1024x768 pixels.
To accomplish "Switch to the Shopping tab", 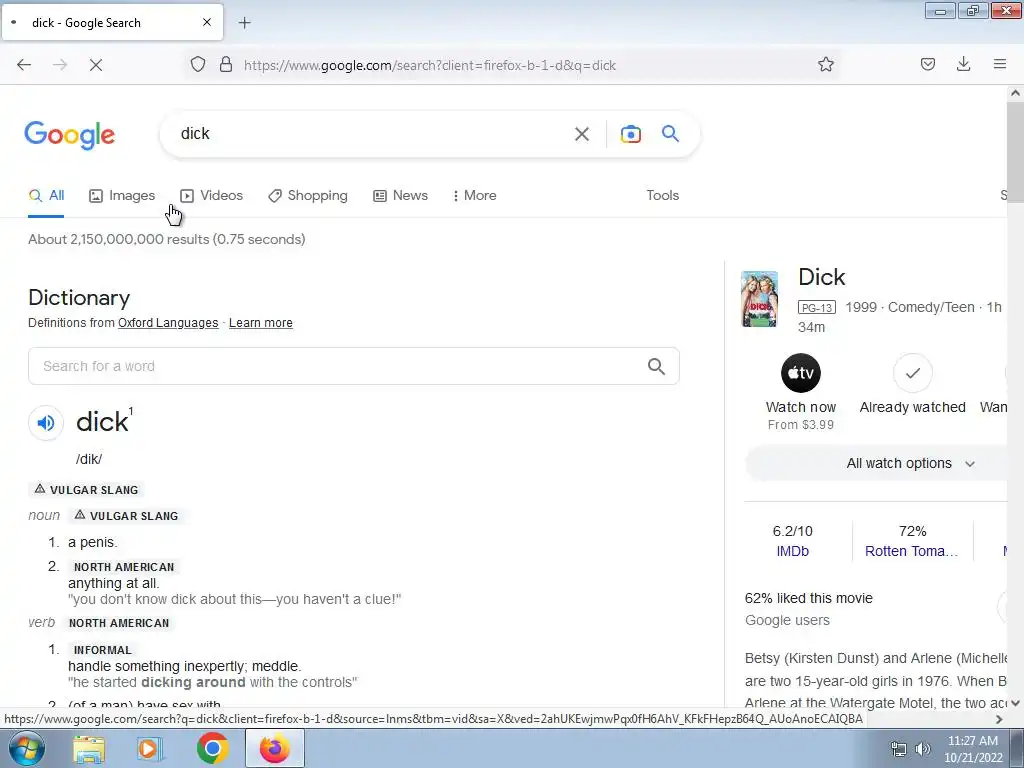I will [x=308, y=195].
